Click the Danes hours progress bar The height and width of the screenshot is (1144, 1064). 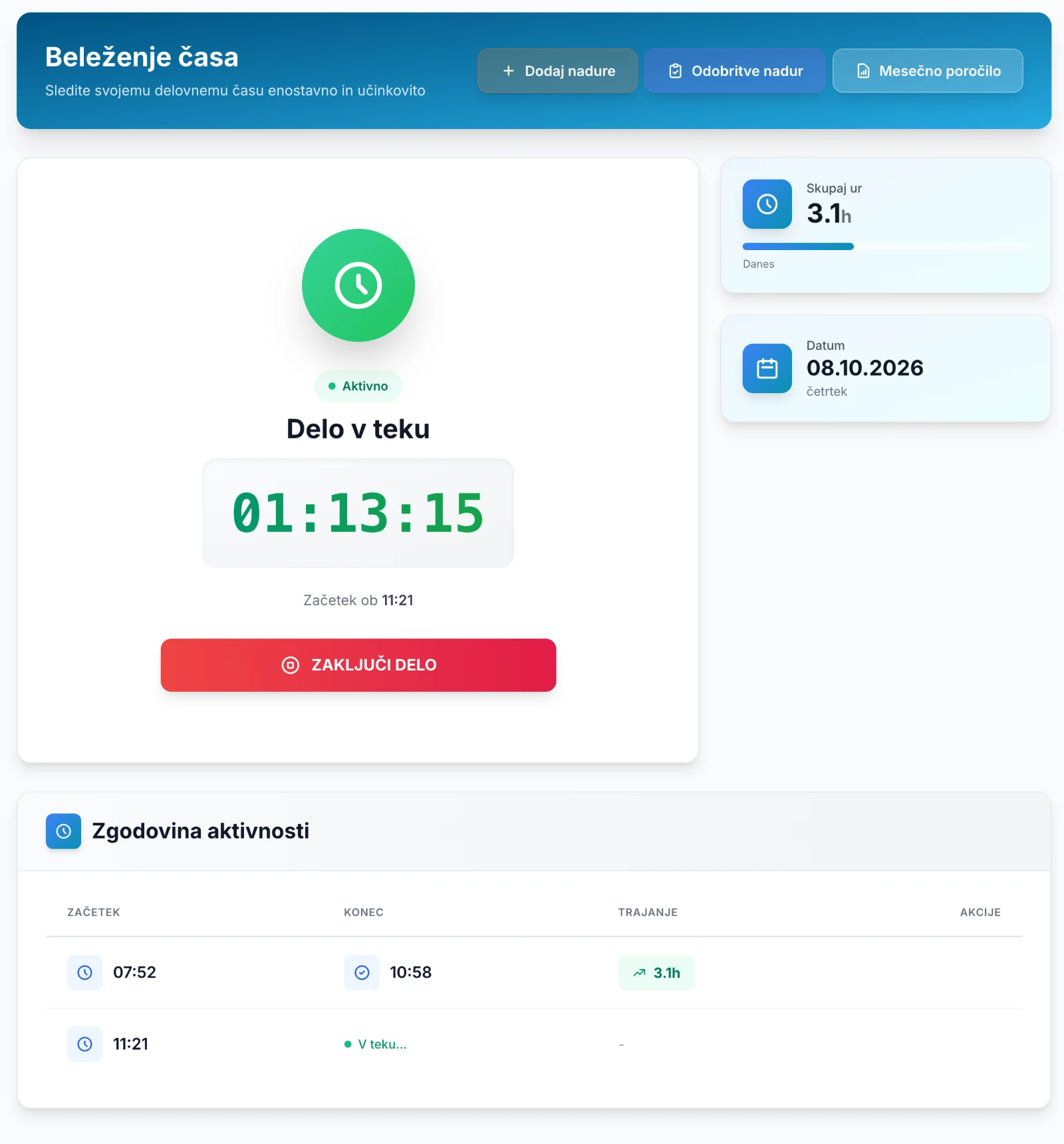click(886, 247)
